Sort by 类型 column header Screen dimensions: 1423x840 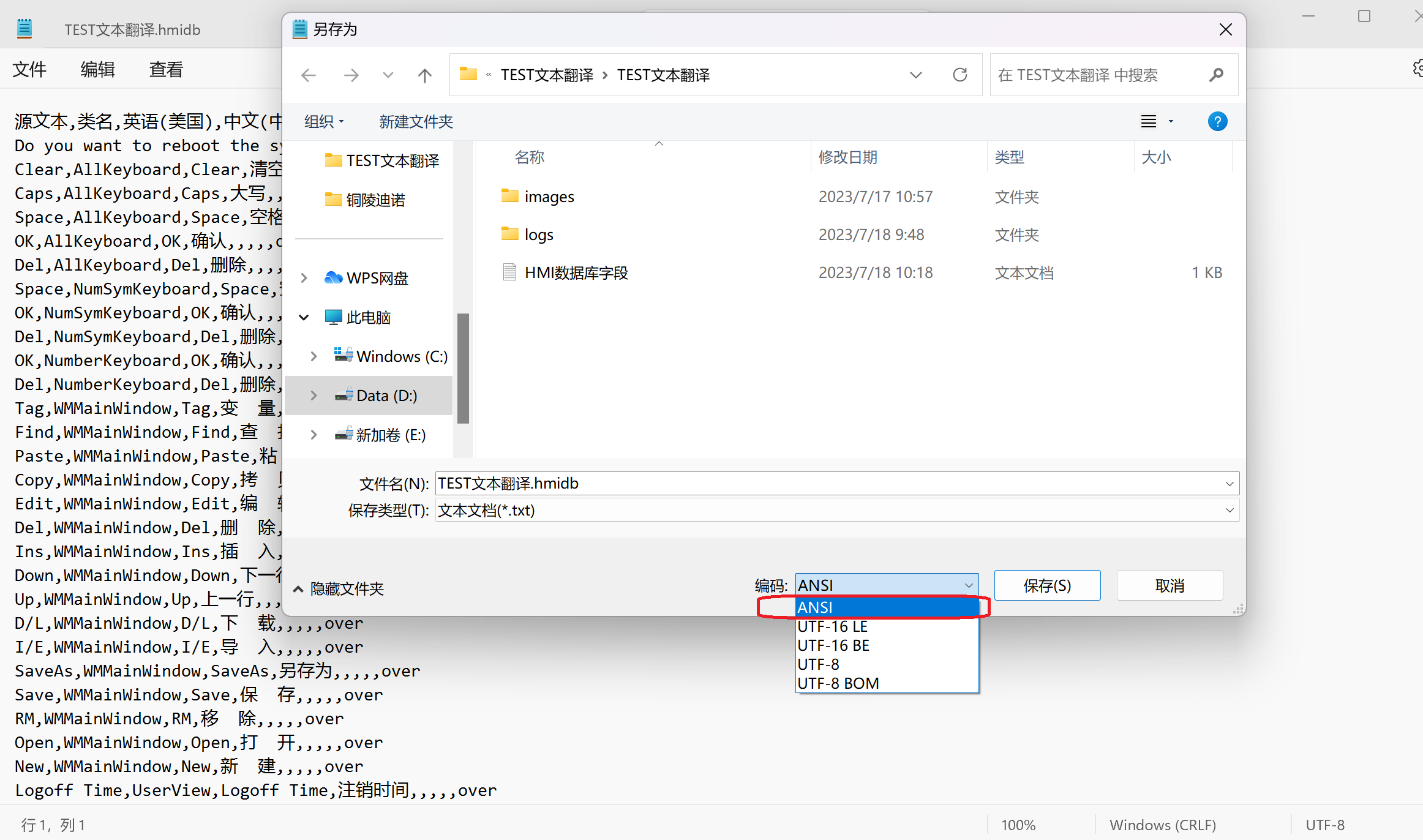pyautogui.click(x=1009, y=157)
